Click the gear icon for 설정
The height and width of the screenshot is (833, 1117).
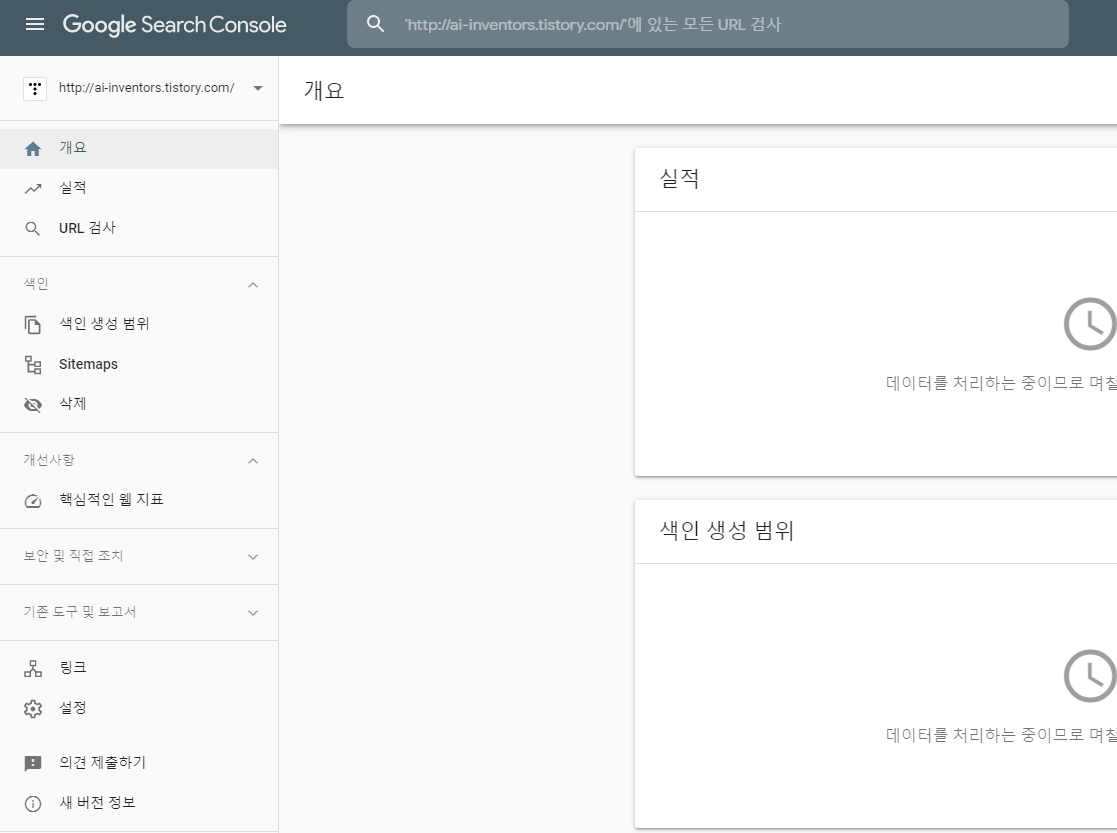[33, 709]
